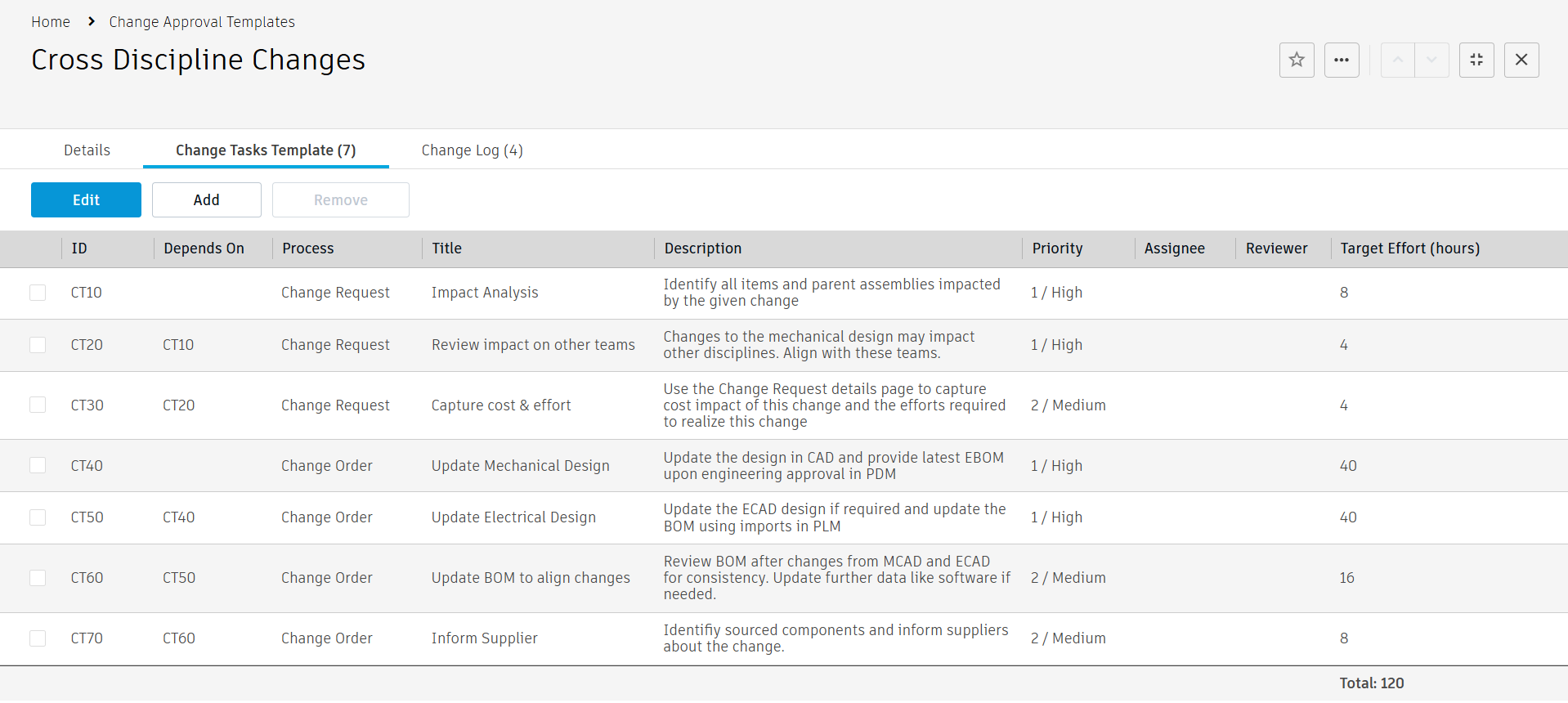
Task: Select the checkbox for row CT10
Action: (x=38, y=293)
